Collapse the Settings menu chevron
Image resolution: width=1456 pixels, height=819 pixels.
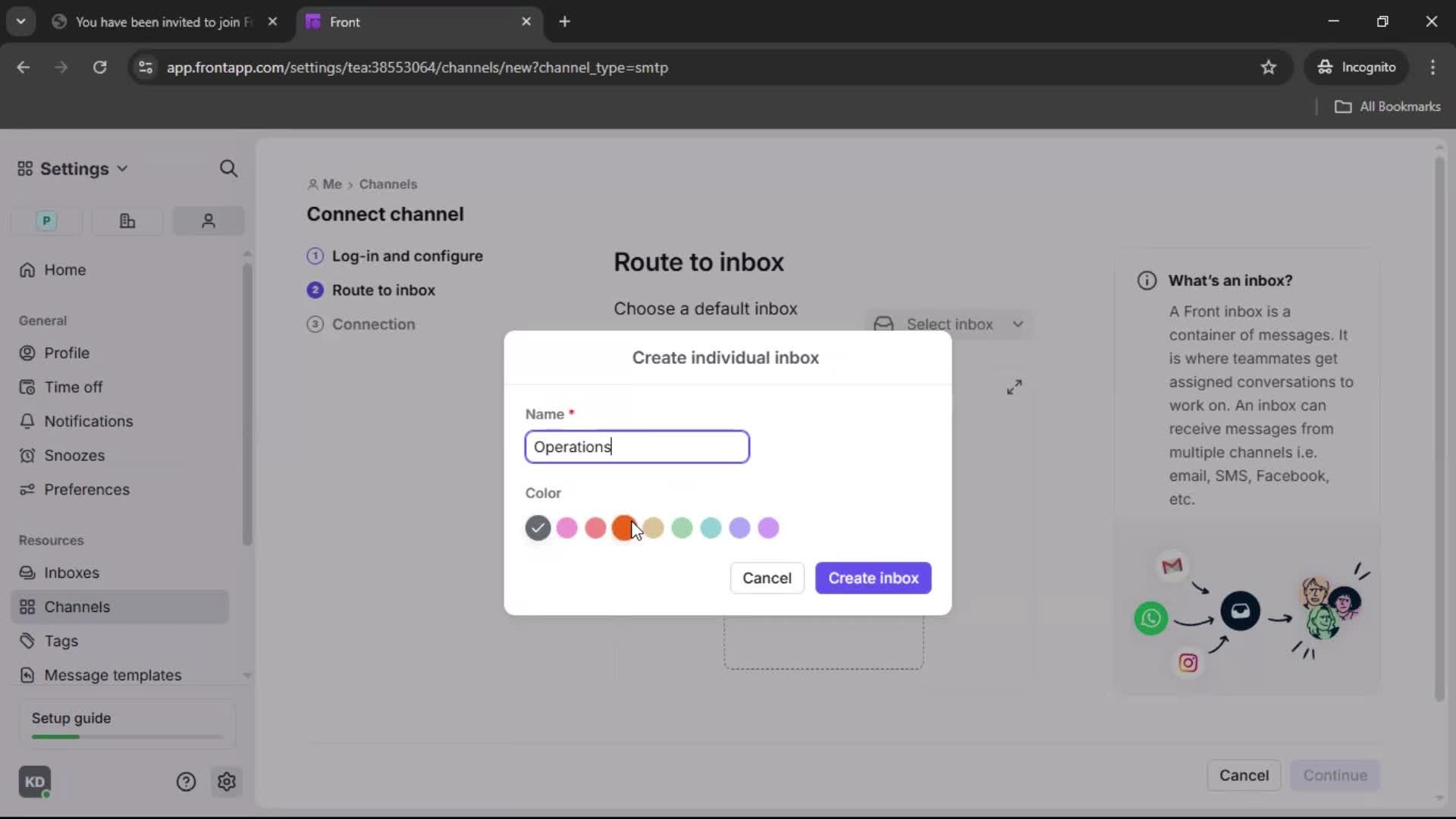tap(122, 168)
